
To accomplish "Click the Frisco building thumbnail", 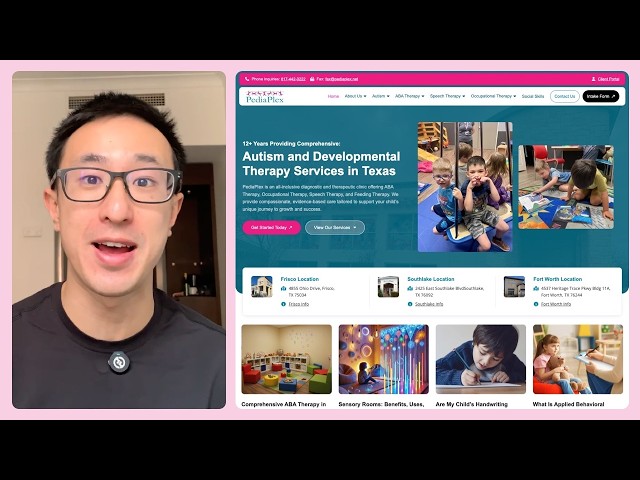I will [262, 287].
